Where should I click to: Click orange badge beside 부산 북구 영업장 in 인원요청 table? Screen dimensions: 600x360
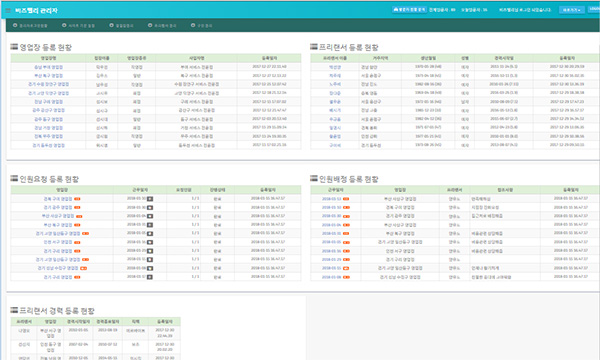[x=77, y=225]
